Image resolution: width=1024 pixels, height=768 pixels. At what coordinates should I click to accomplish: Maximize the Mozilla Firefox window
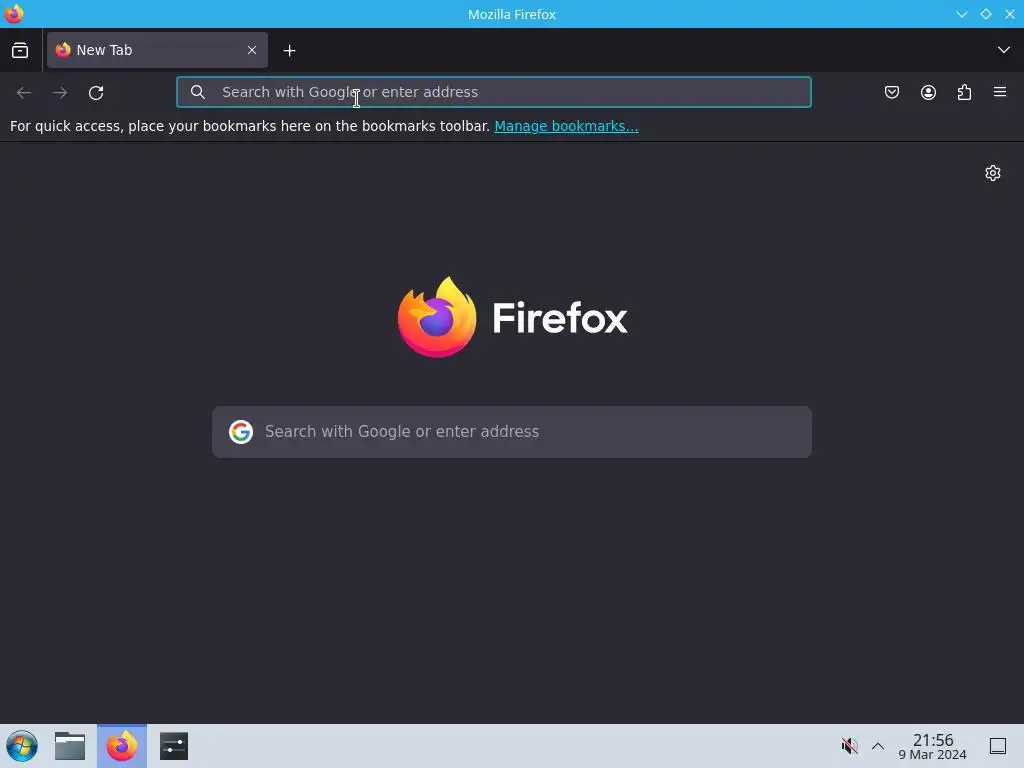click(x=986, y=14)
